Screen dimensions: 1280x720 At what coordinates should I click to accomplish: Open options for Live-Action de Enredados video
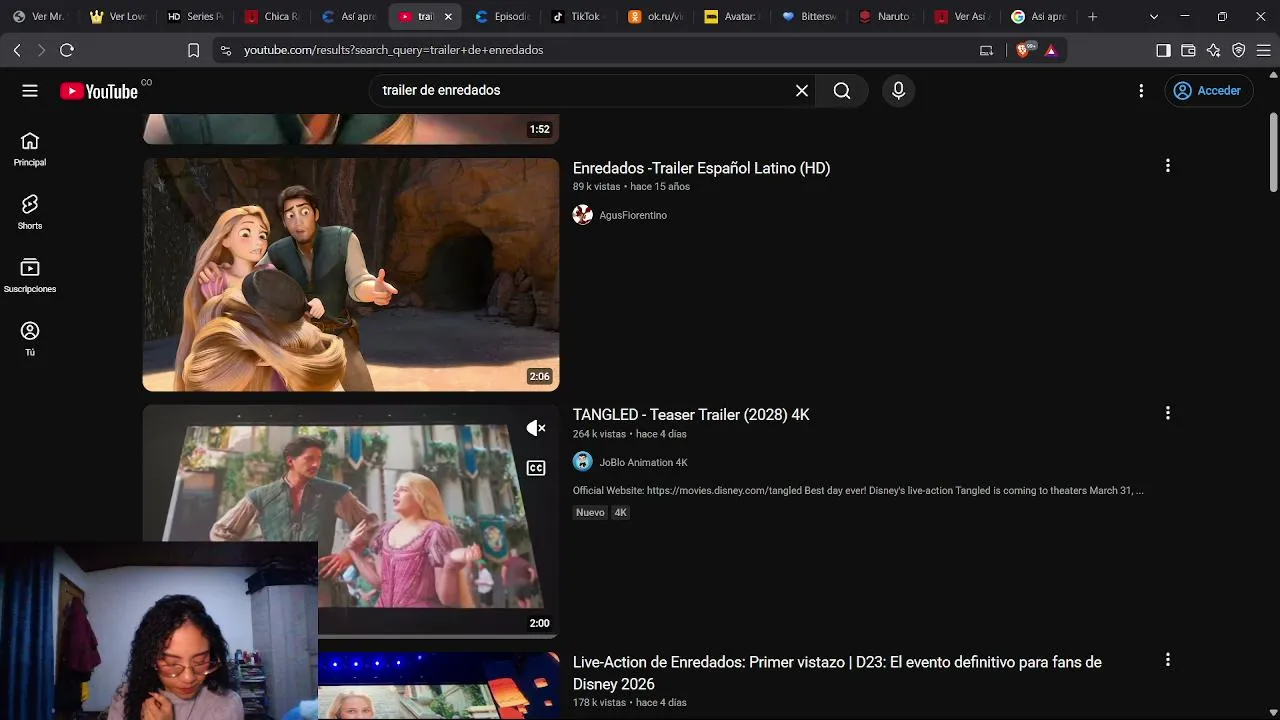[x=1167, y=660]
